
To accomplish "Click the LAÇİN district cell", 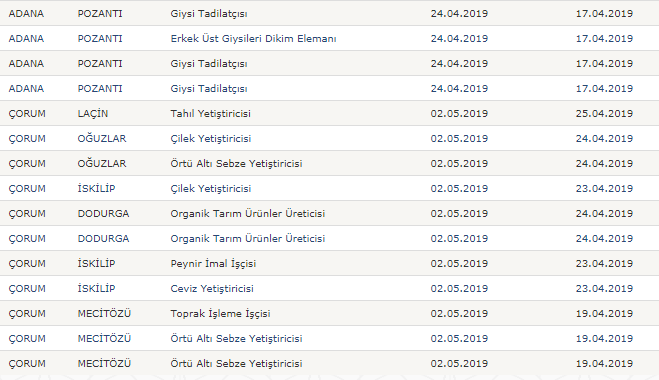I will (93, 113).
